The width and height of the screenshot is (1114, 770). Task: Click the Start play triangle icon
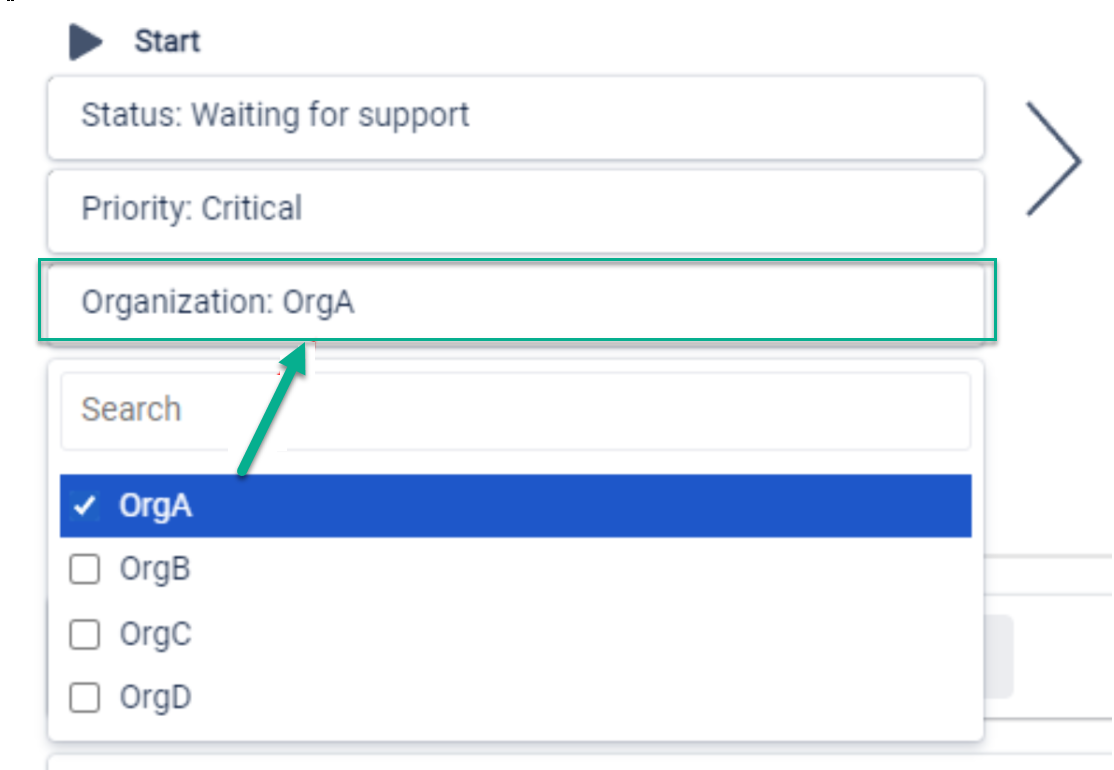pyautogui.click(x=86, y=42)
